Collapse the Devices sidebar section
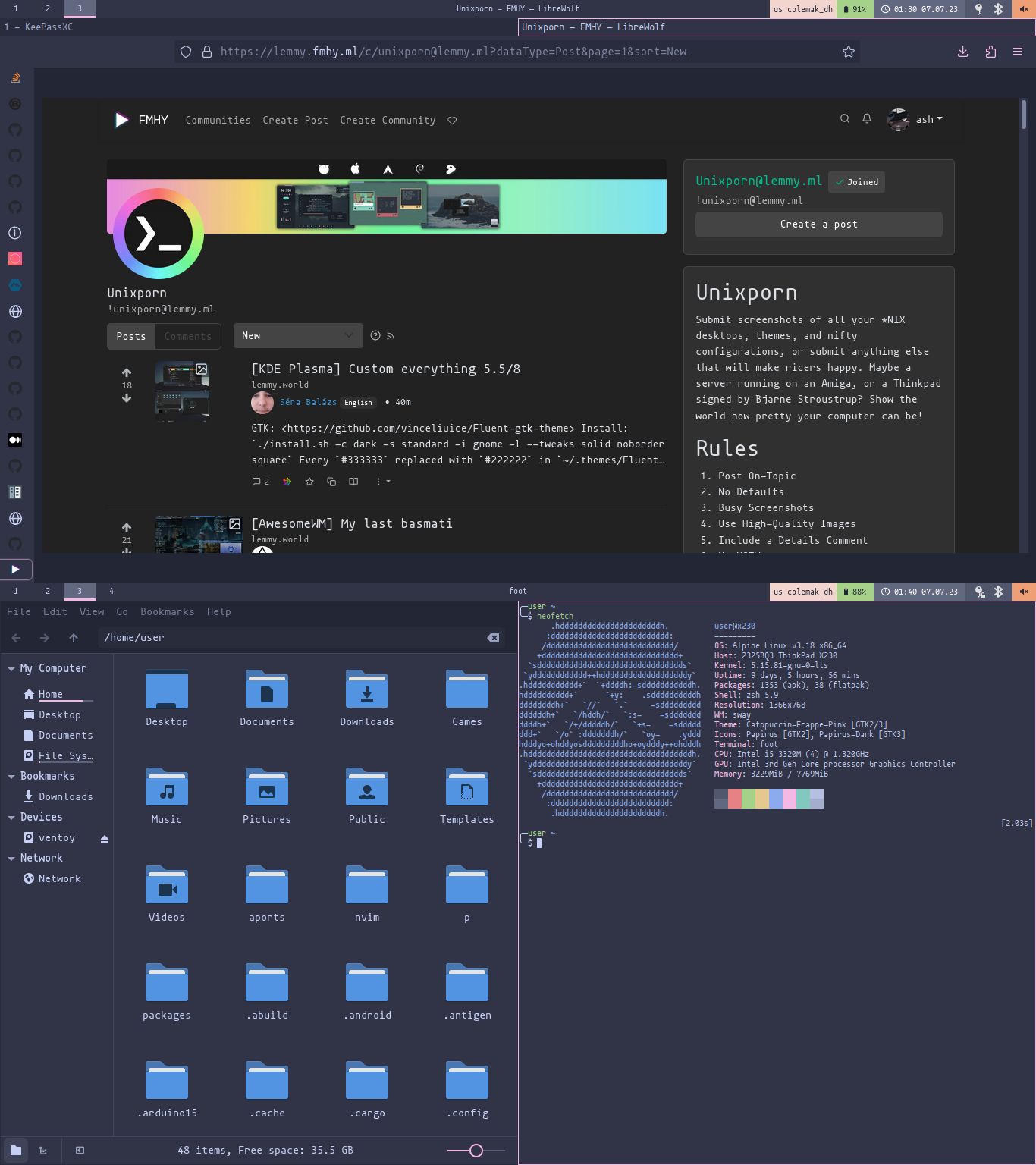The image size is (1036, 1165). click(11, 818)
